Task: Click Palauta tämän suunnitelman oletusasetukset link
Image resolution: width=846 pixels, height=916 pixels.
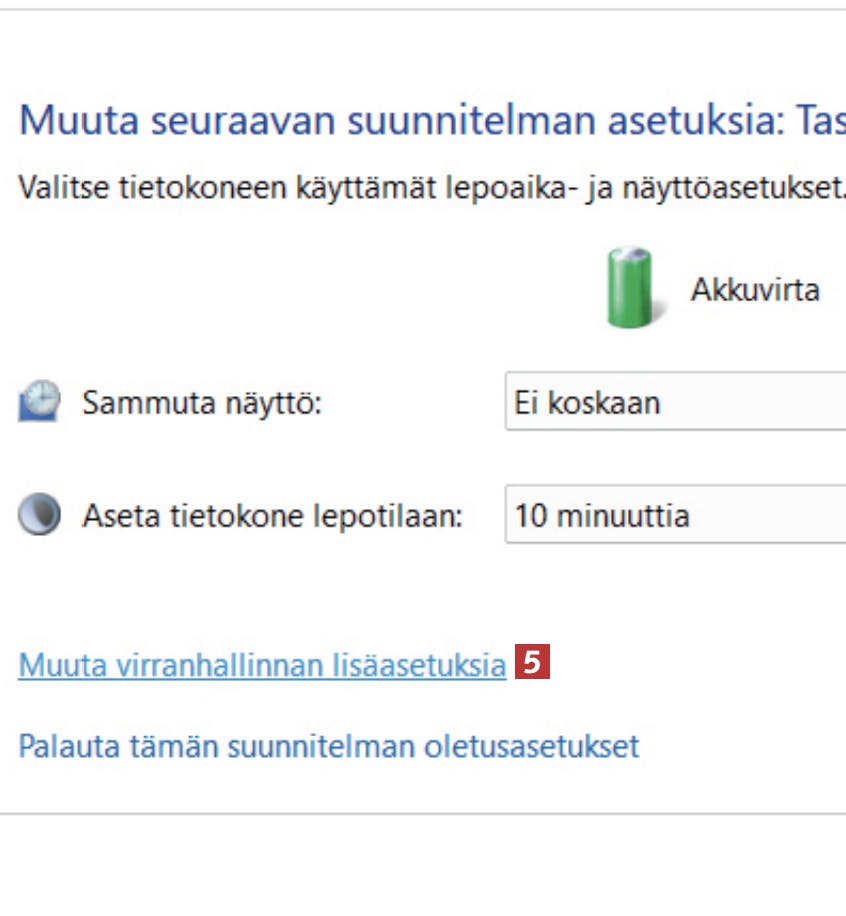Action: [x=328, y=746]
